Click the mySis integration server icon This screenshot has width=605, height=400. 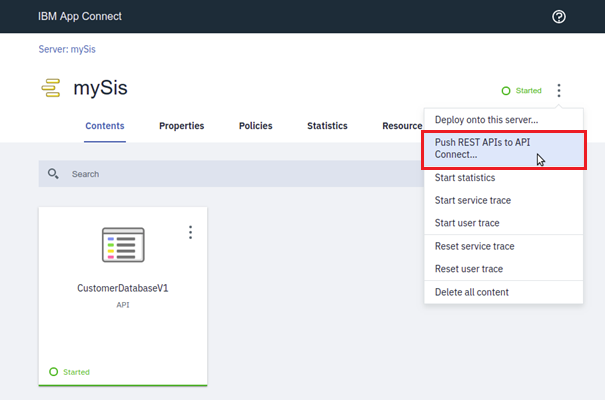point(51,88)
